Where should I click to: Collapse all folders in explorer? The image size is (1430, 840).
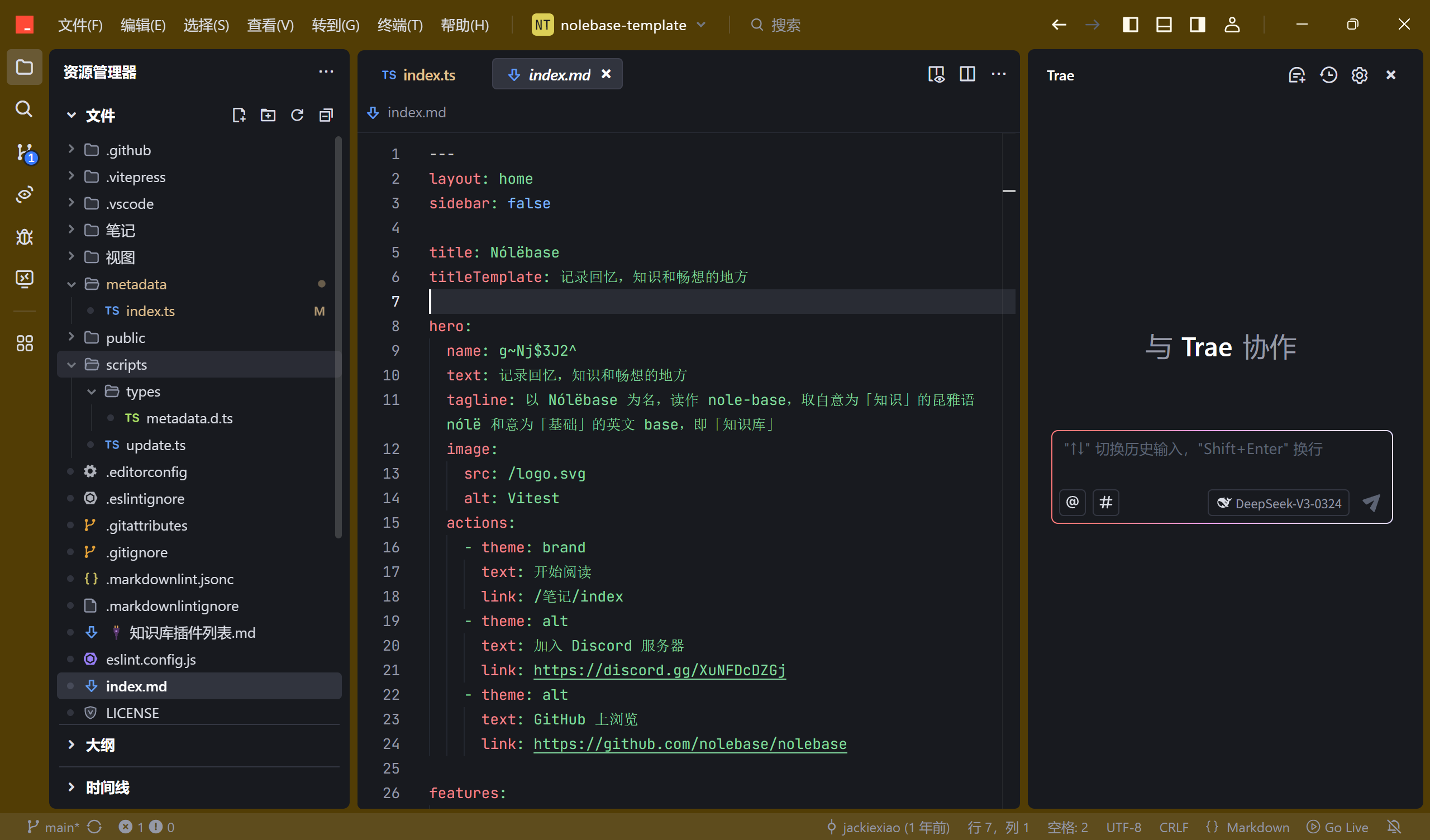326,115
